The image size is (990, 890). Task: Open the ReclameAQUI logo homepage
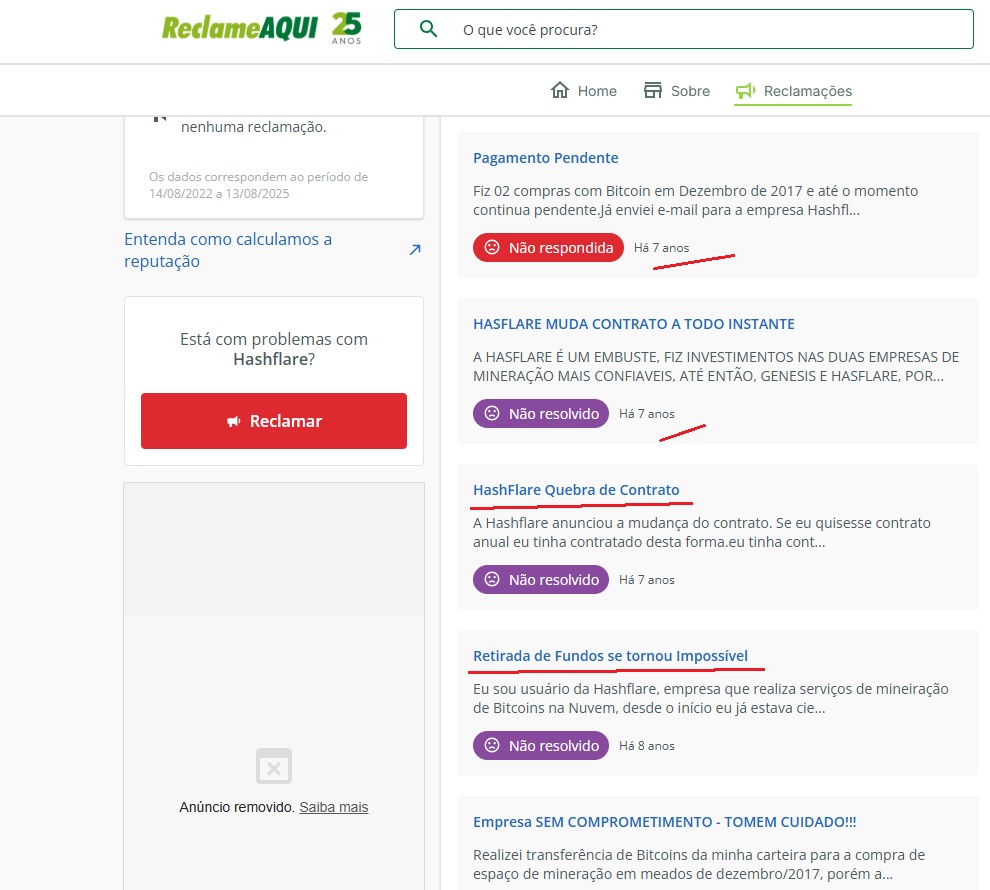click(x=240, y=28)
